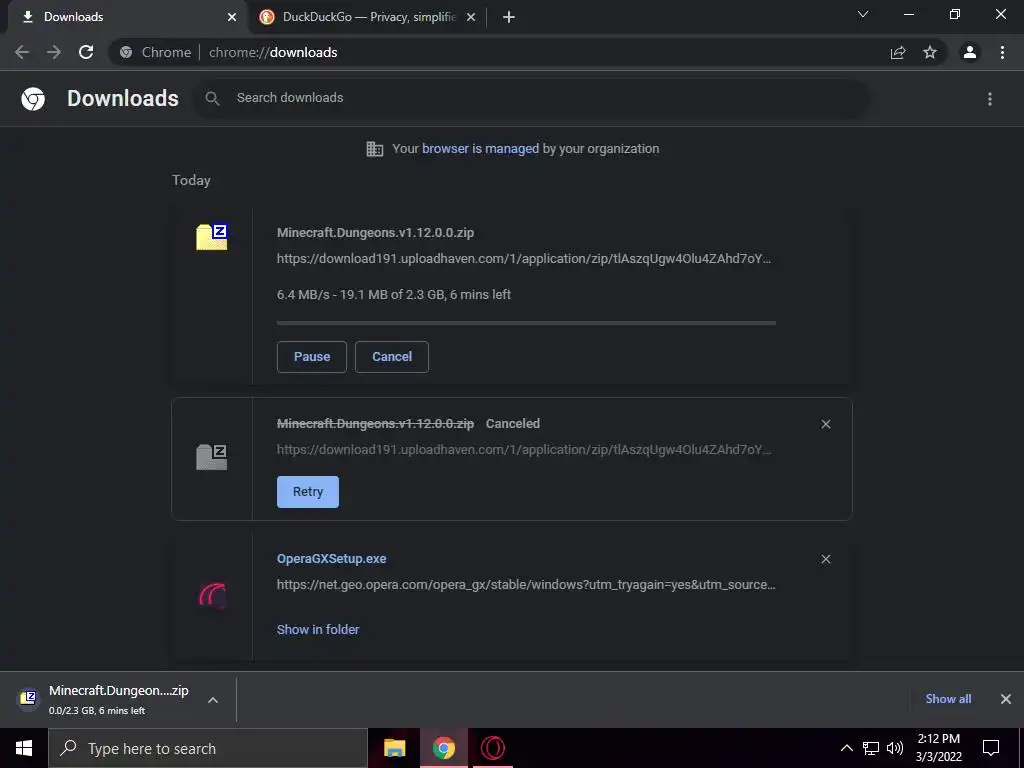Viewport: 1024px width, 768px height.
Task: Select the Downloads tab
Action: coord(129,17)
